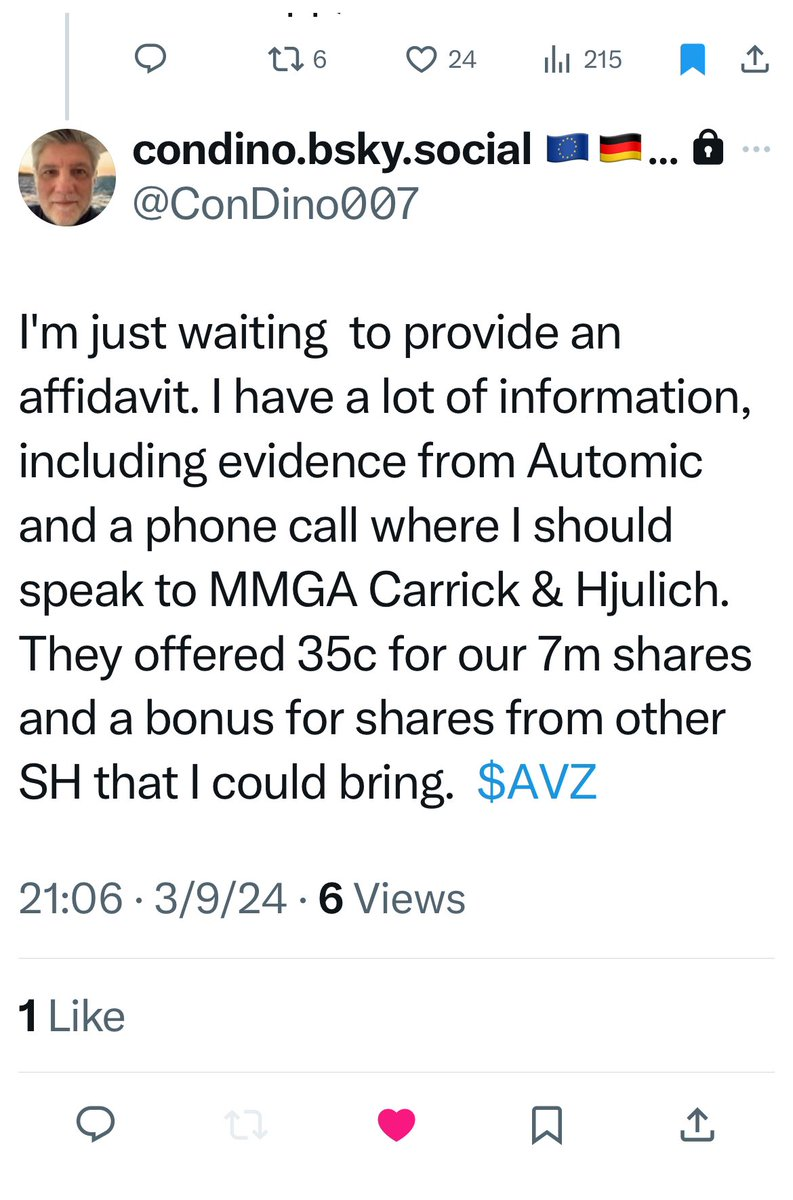The width and height of the screenshot is (793, 1200).
Task: Show who liked via 1 Like
Action: coord(72,1017)
